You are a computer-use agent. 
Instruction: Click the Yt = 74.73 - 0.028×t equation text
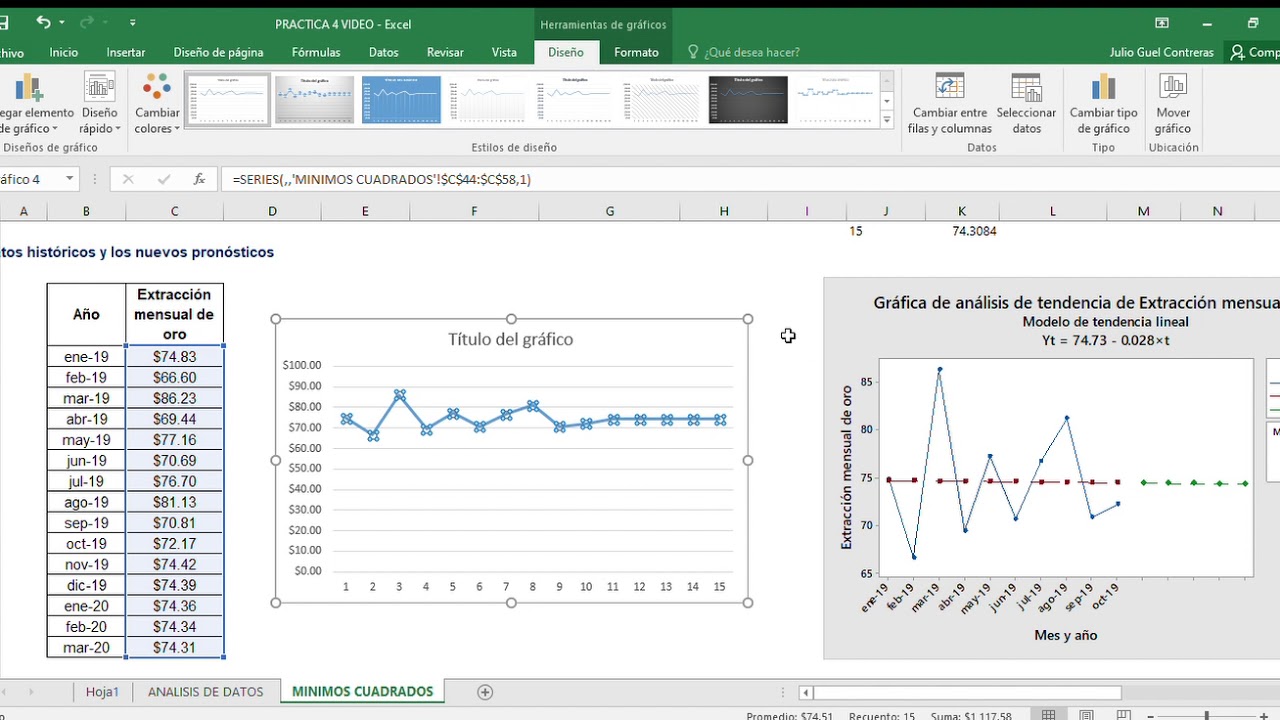(x=1105, y=340)
